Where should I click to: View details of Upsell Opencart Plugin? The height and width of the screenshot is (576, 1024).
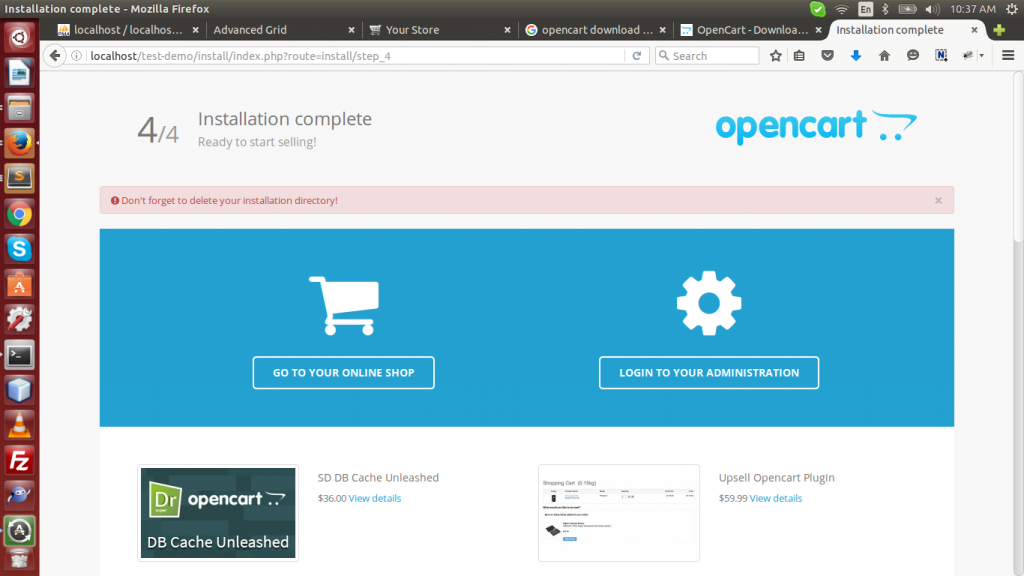776,498
